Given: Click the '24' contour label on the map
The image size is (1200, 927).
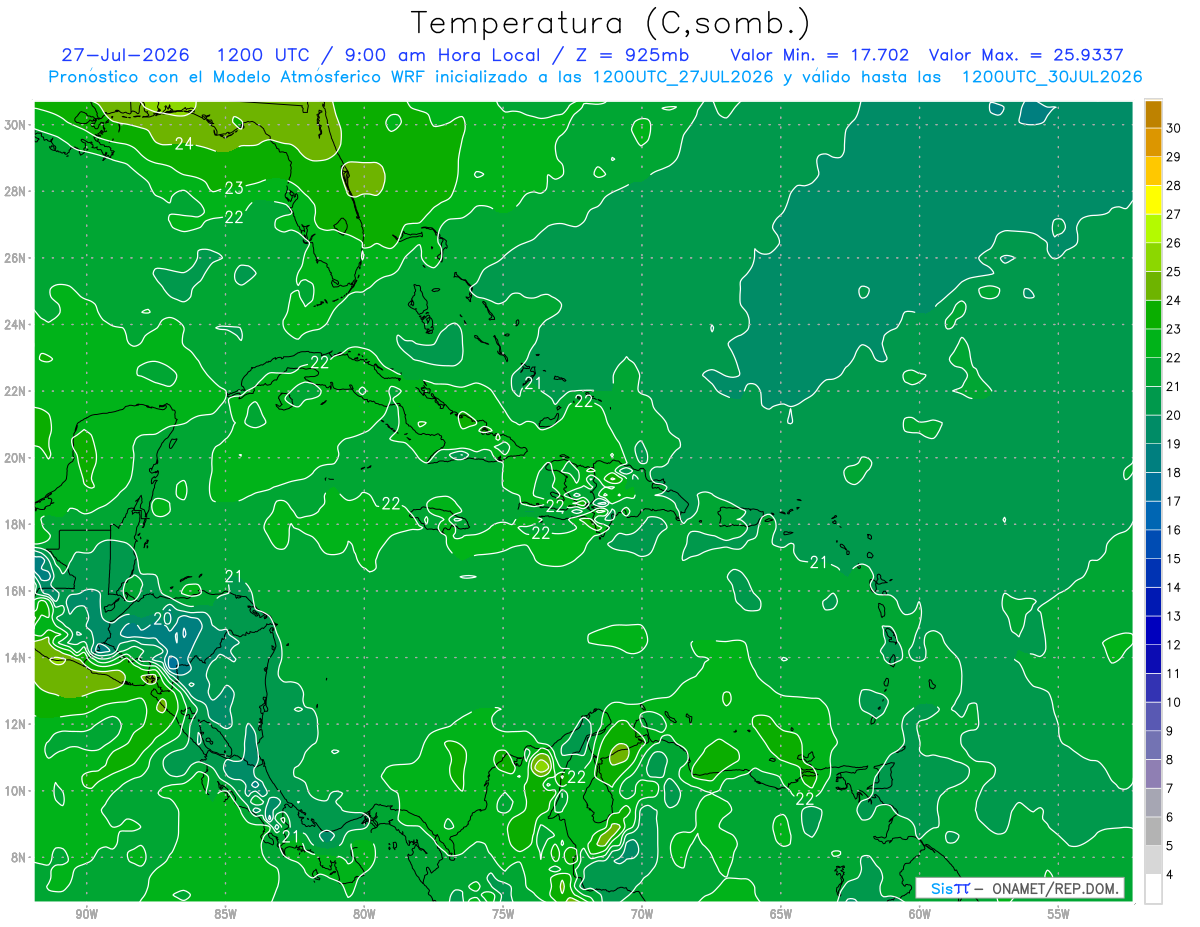Looking at the screenshot, I should (184, 144).
